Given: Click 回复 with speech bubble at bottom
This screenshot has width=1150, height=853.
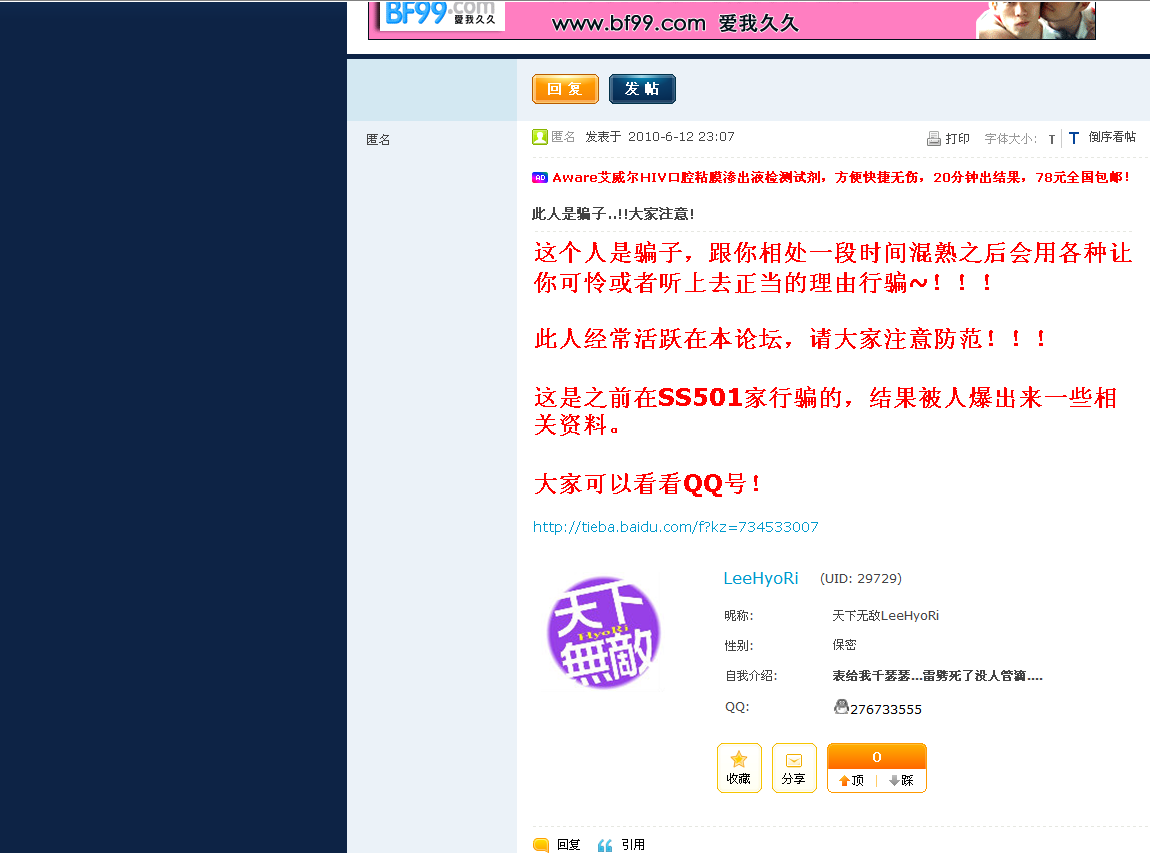Looking at the screenshot, I should pyautogui.click(x=557, y=845).
